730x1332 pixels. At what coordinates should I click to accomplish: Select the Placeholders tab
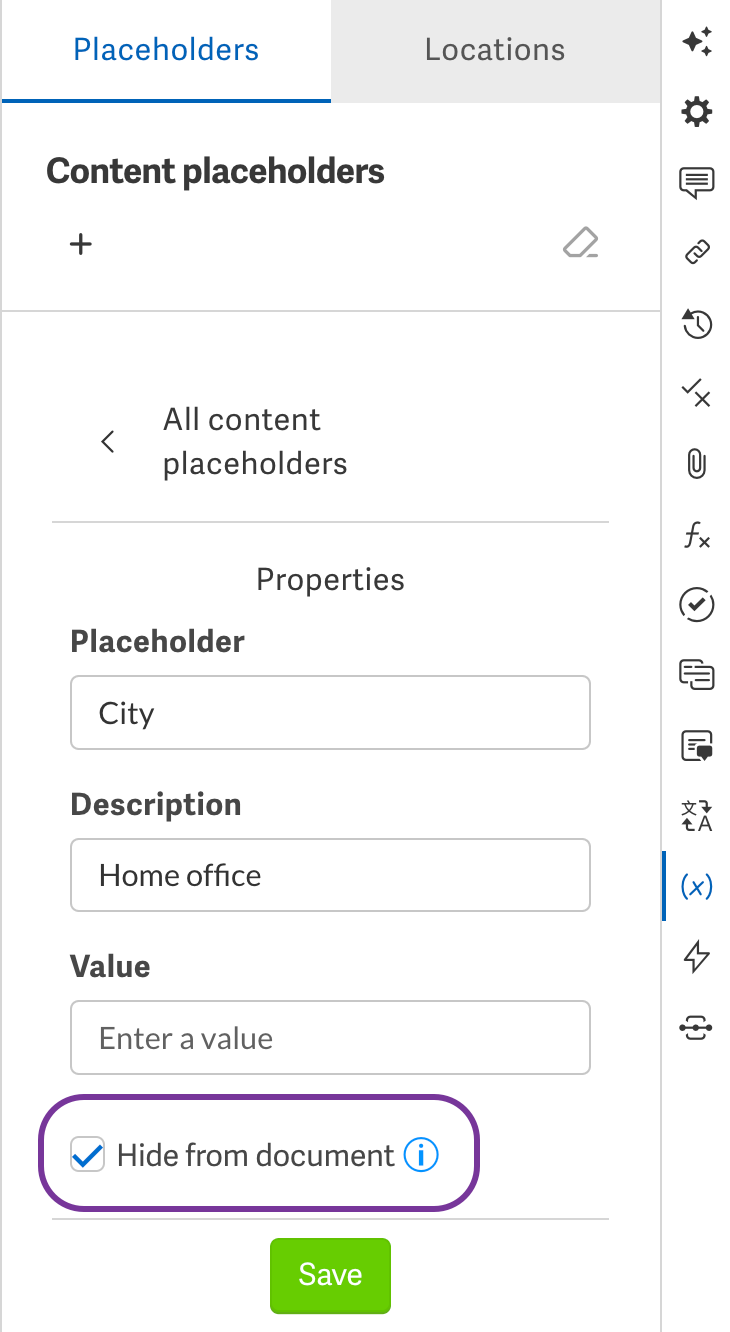[x=165, y=49]
